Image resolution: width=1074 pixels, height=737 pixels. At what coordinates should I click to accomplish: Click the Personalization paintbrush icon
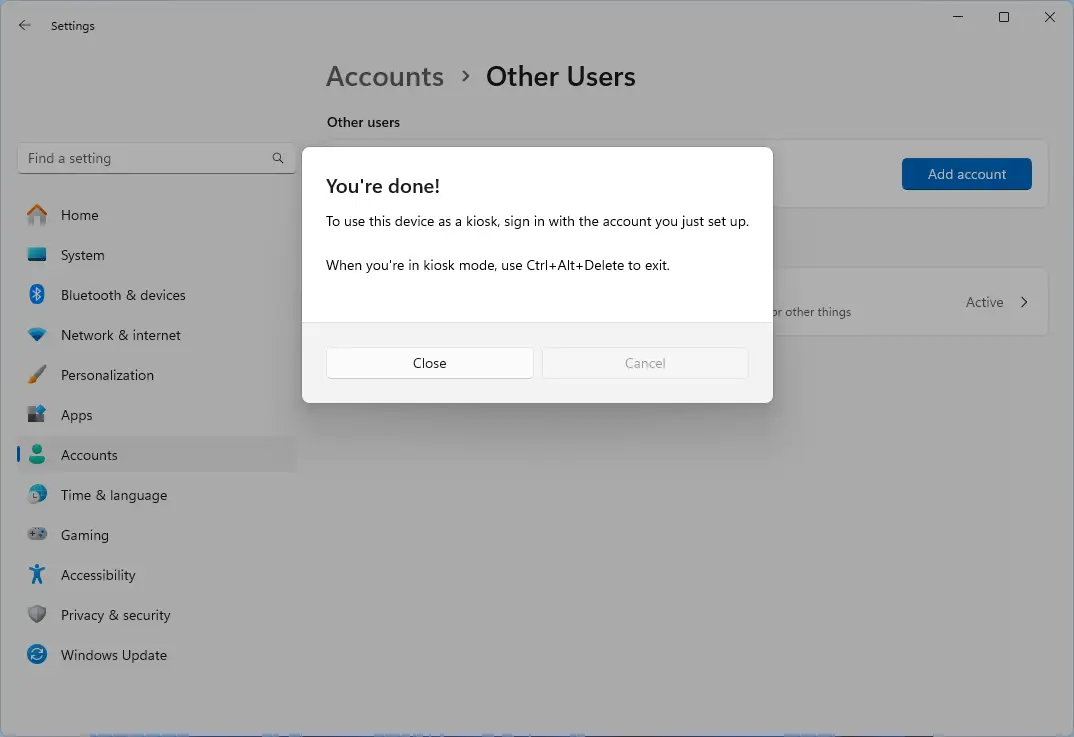(x=37, y=375)
